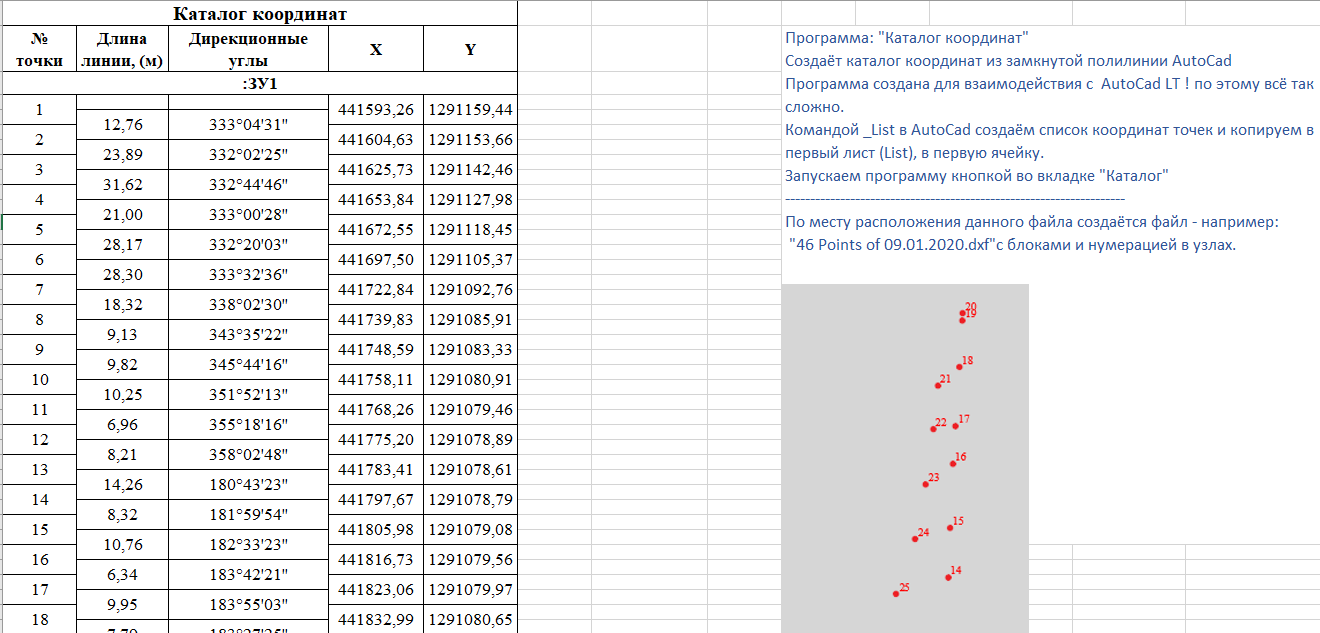Click red point 20 in the diagram
The height and width of the screenshot is (633, 1320).
click(x=962, y=313)
